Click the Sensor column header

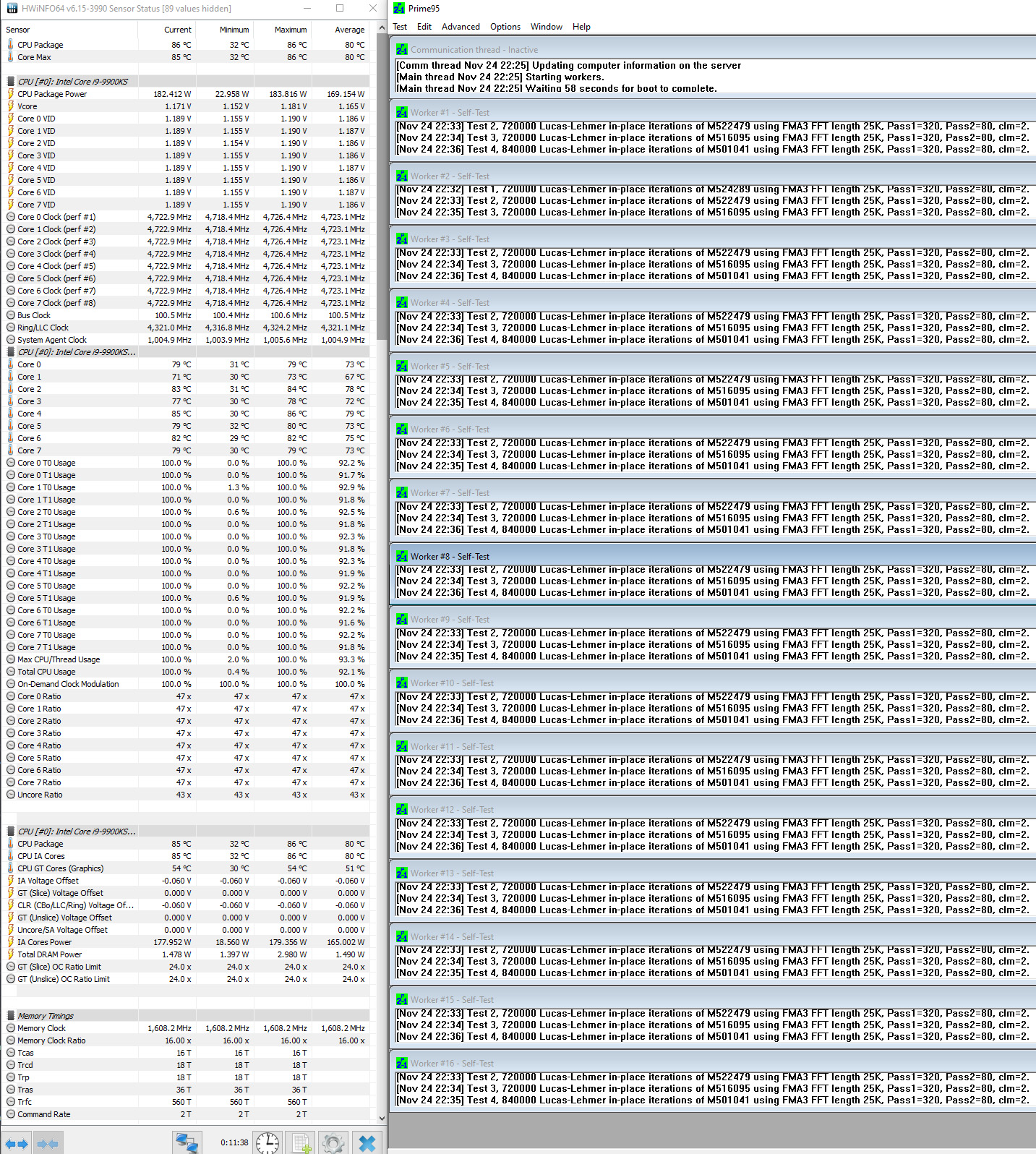click(x=69, y=30)
